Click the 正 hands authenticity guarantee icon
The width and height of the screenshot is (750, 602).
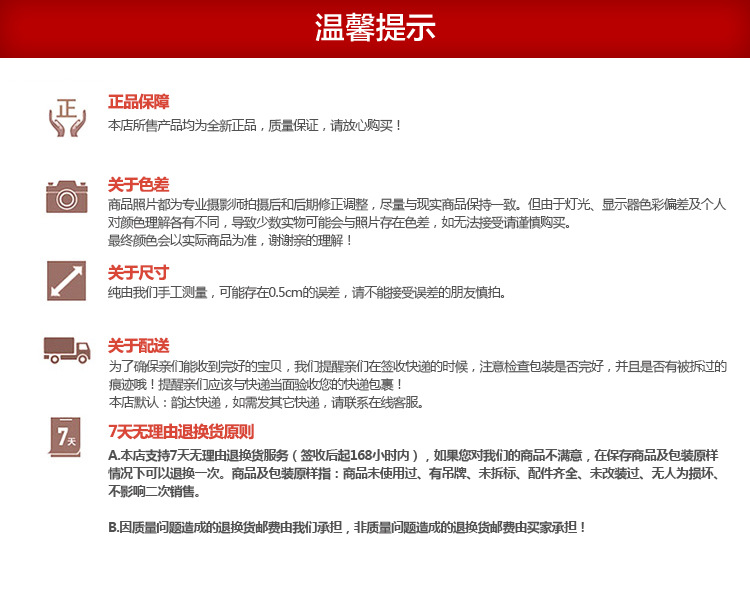click(67, 118)
